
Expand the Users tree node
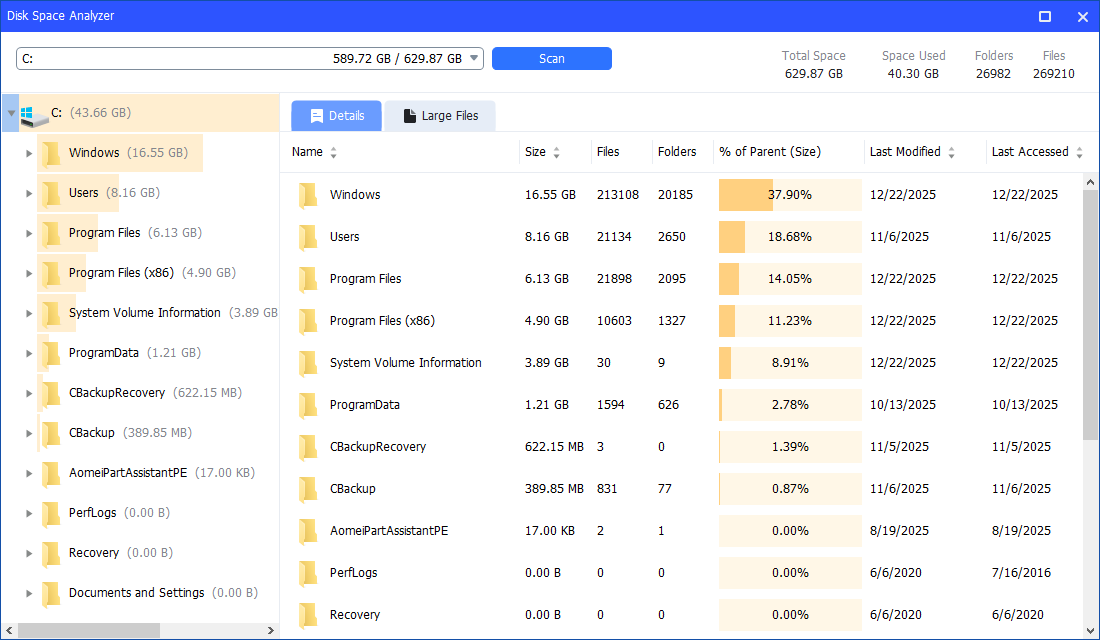29,193
